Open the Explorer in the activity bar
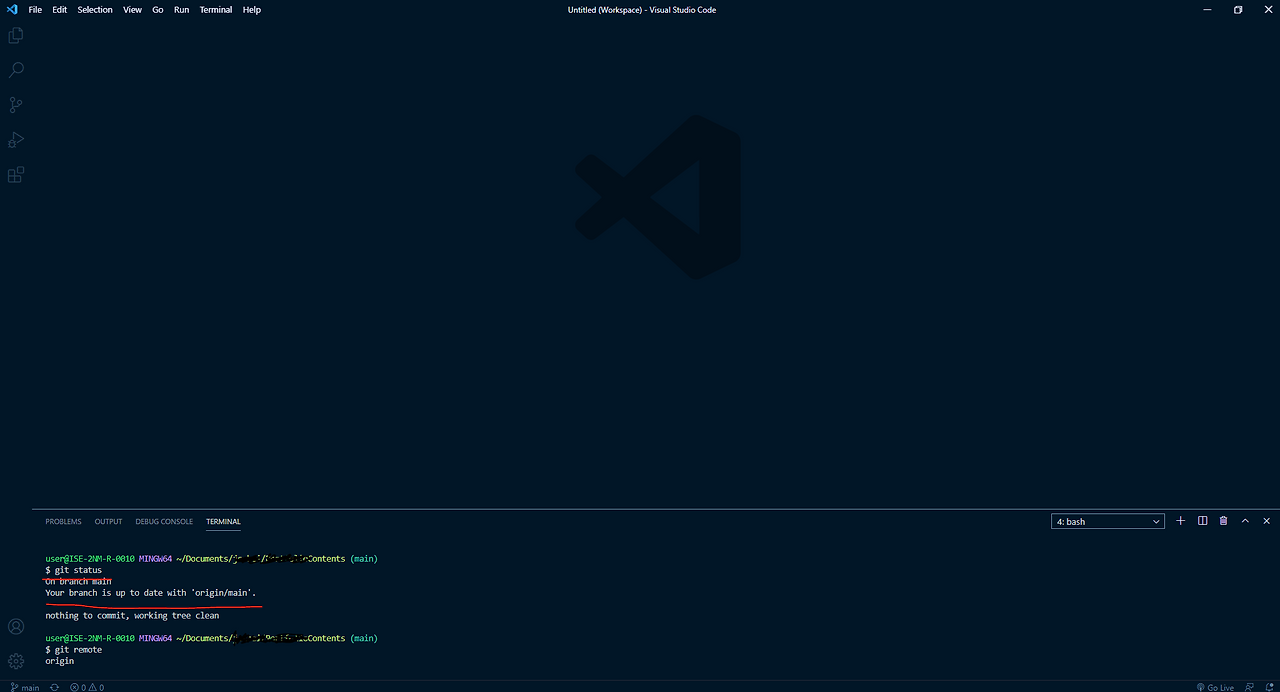This screenshot has width=1280, height=692. (x=15, y=35)
